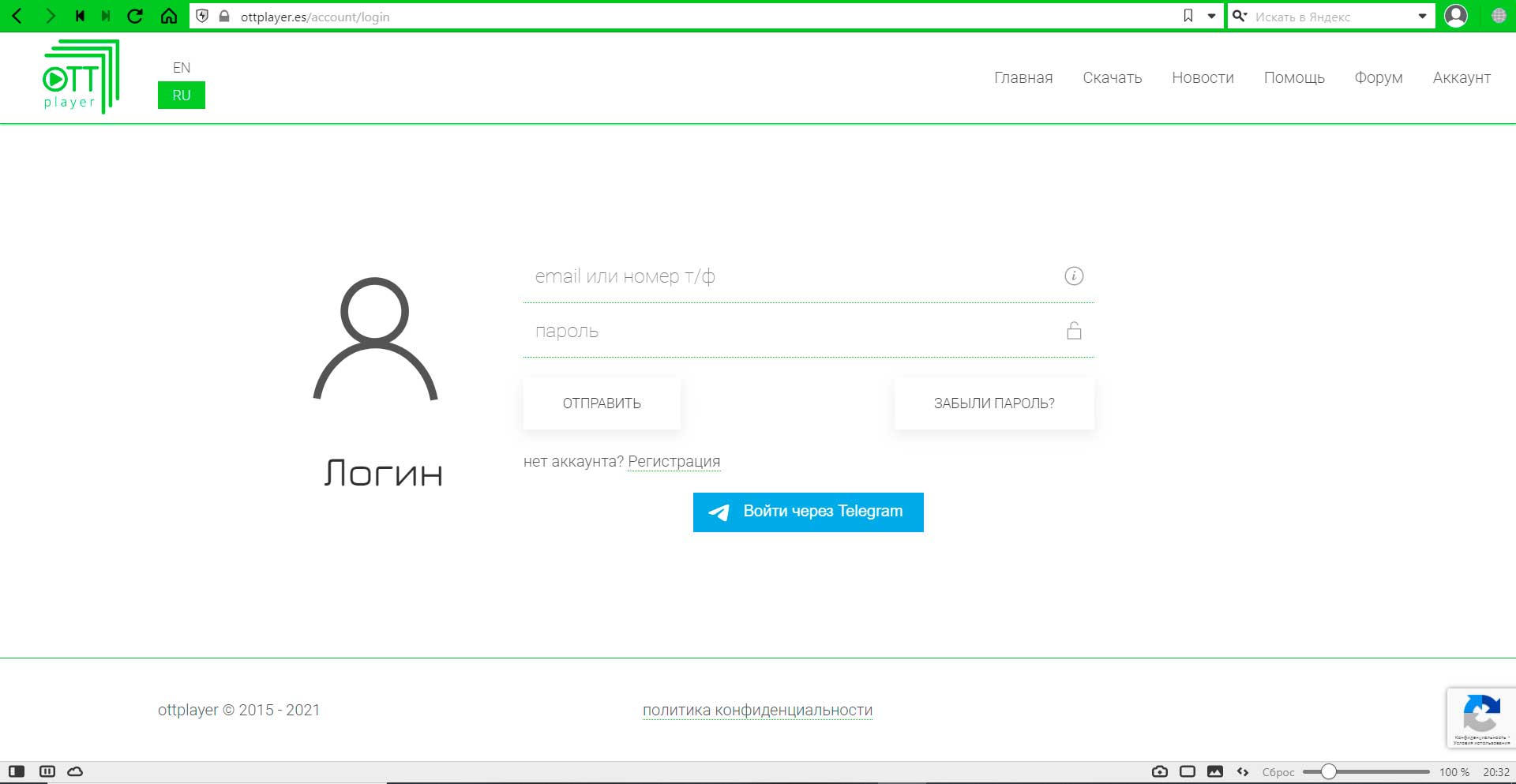Viewport: 1516px width, 784px height.
Task: Click the OTT player logo
Action: [x=81, y=77]
